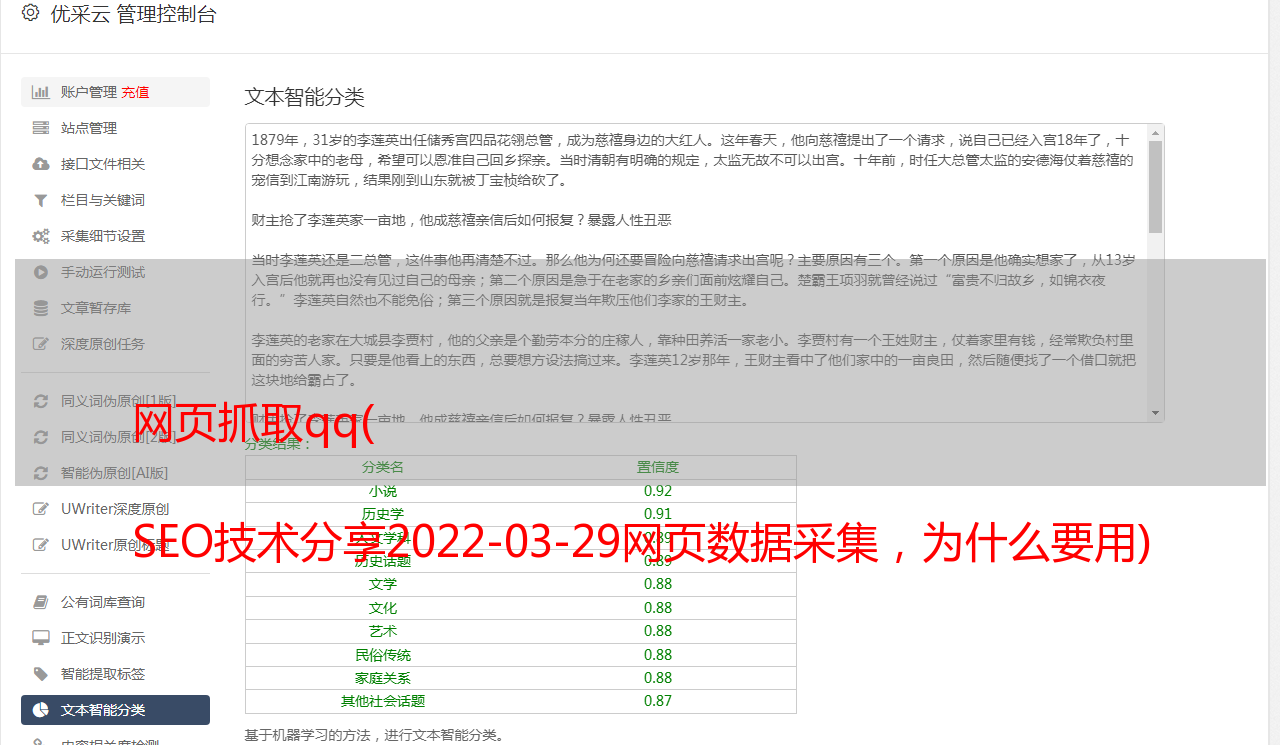1280x745 pixels.
Task: Open the red 充值 recharge link
Action: [135, 92]
